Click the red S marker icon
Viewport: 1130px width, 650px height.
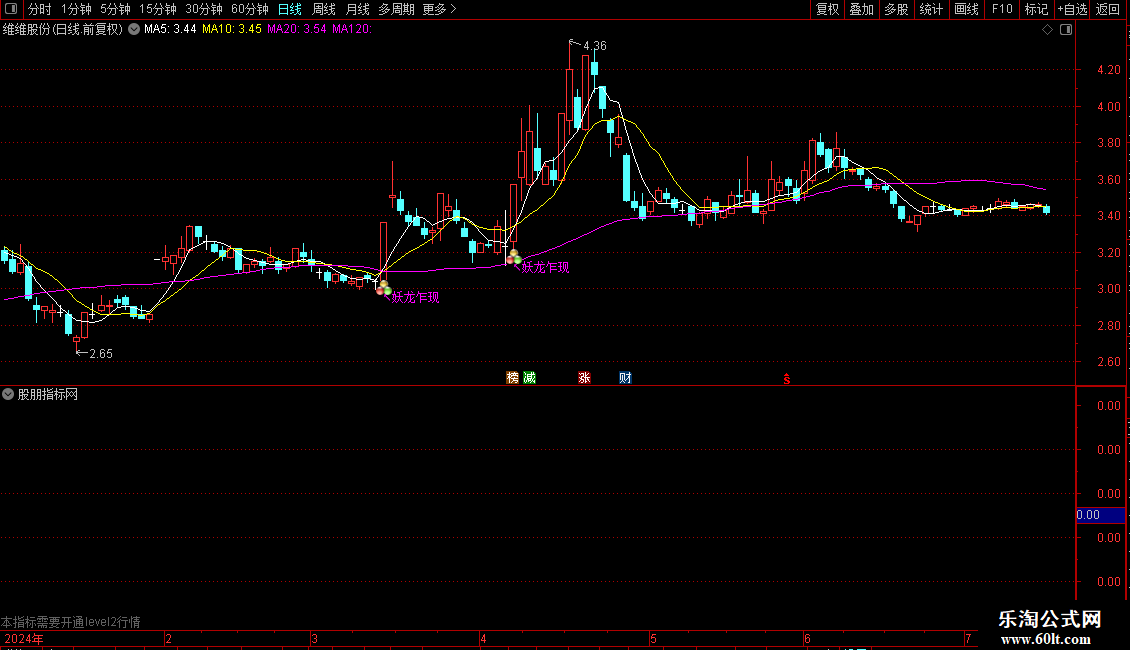pyautogui.click(x=787, y=379)
